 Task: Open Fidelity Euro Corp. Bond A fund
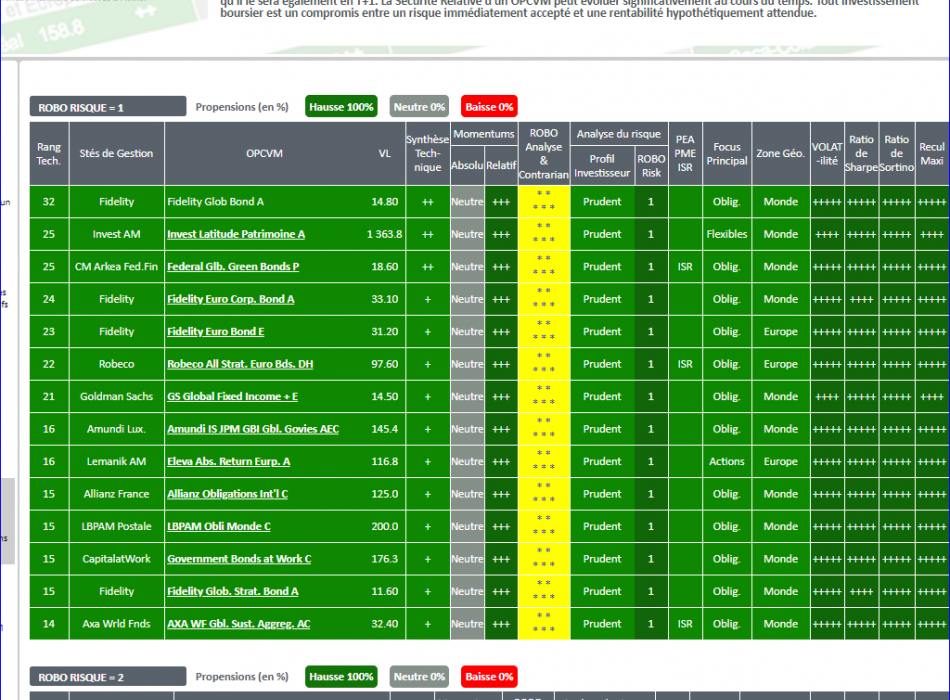(231, 299)
